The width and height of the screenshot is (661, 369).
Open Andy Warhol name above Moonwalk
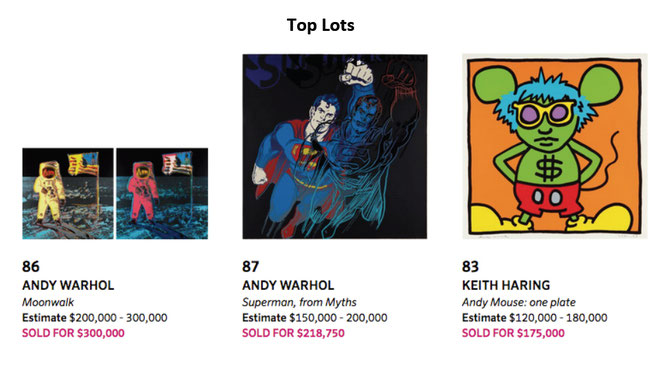(68, 285)
